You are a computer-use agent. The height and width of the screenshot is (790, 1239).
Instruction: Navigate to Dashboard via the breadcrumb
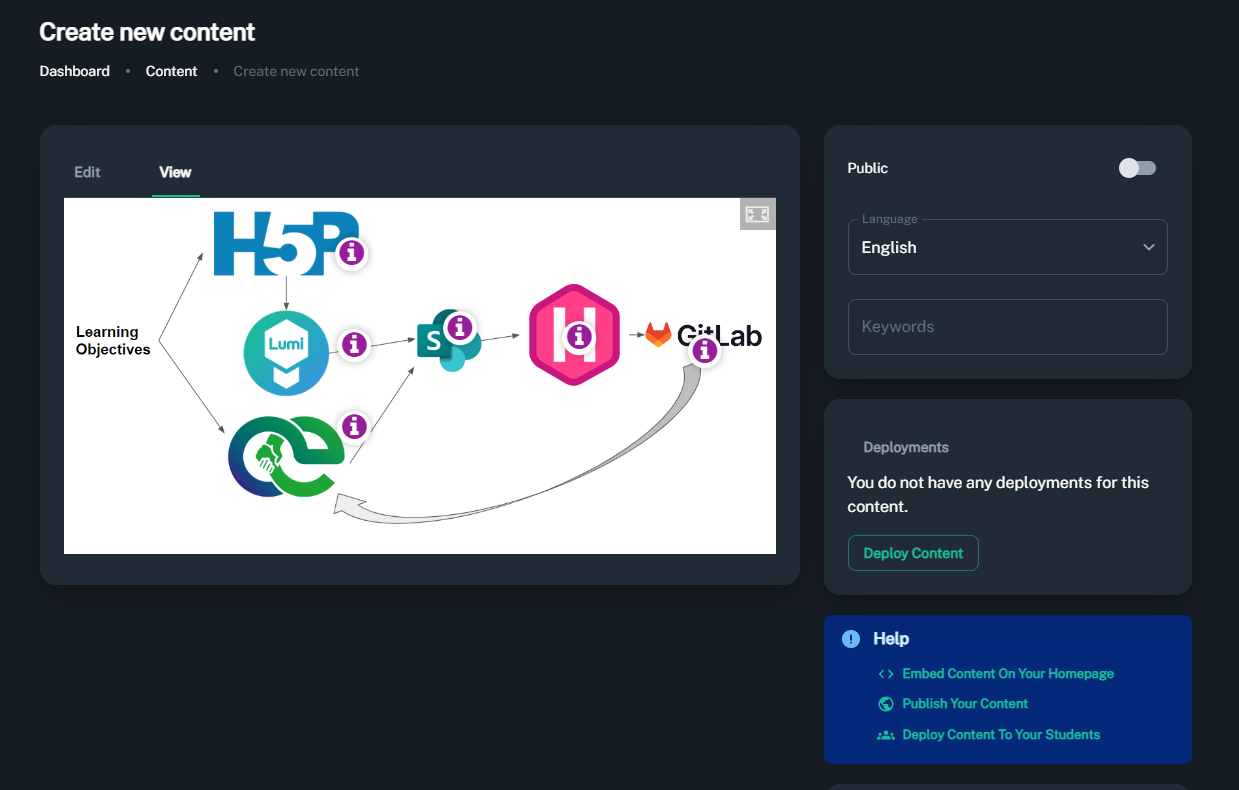tap(74, 71)
